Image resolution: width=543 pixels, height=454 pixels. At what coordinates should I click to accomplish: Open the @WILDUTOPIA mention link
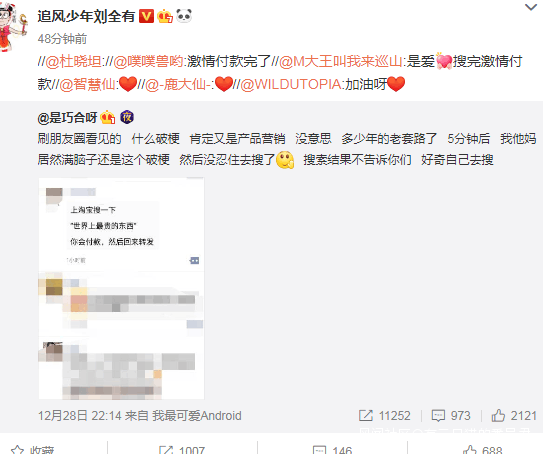coord(291,84)
